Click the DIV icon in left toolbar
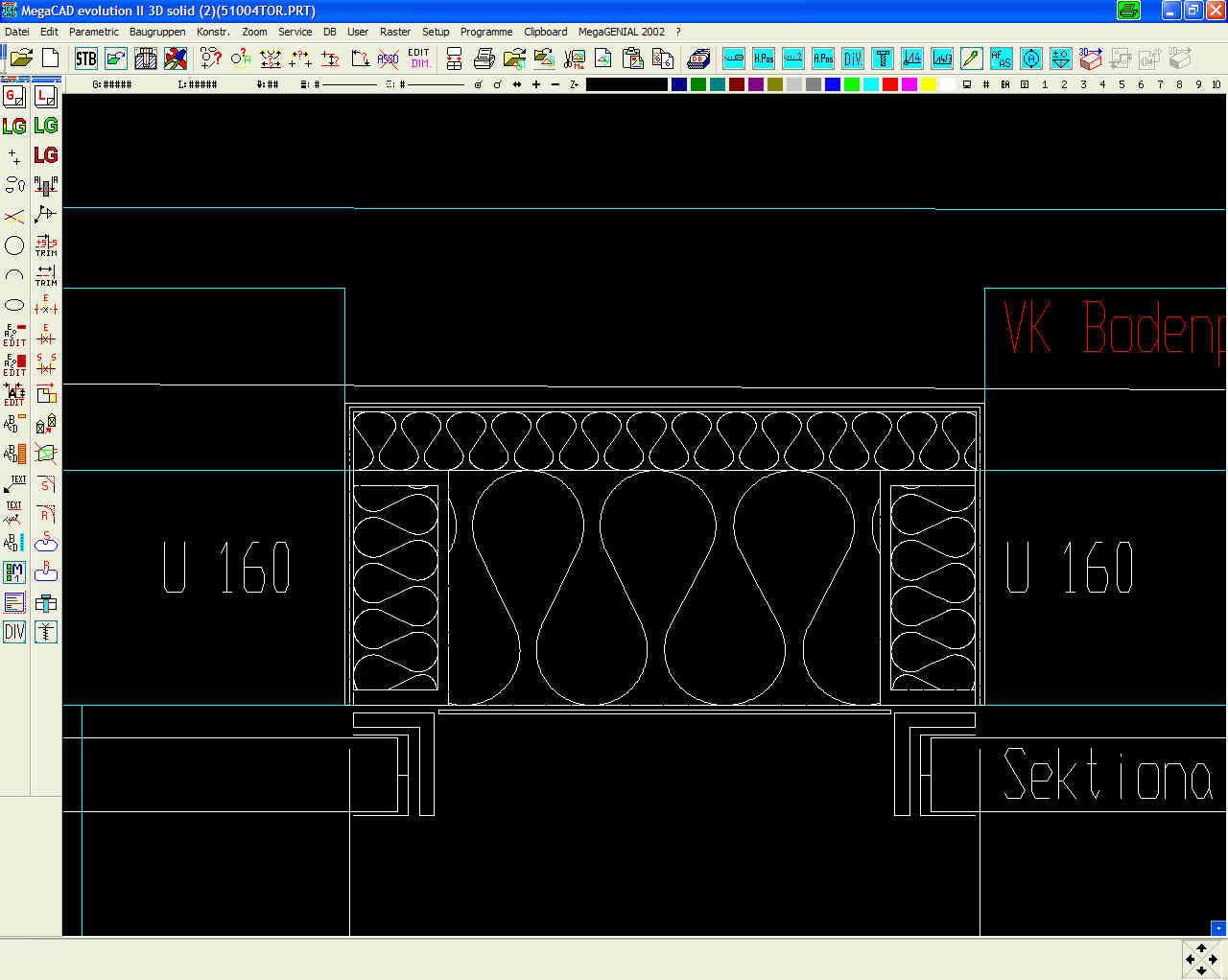Viewport: 1228px width, 980px height. 14,632
